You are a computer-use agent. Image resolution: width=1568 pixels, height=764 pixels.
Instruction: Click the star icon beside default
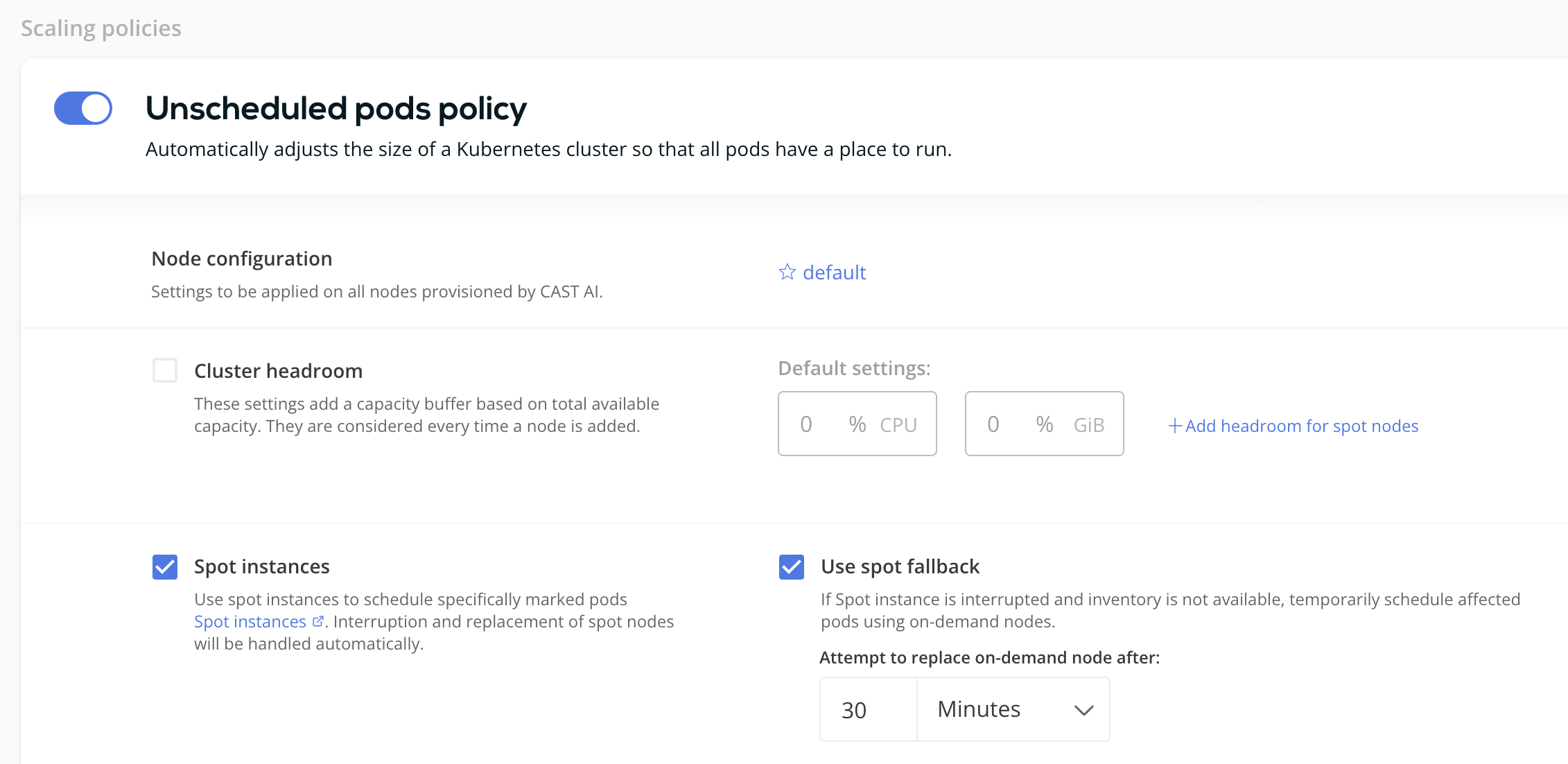click(787, 272)
